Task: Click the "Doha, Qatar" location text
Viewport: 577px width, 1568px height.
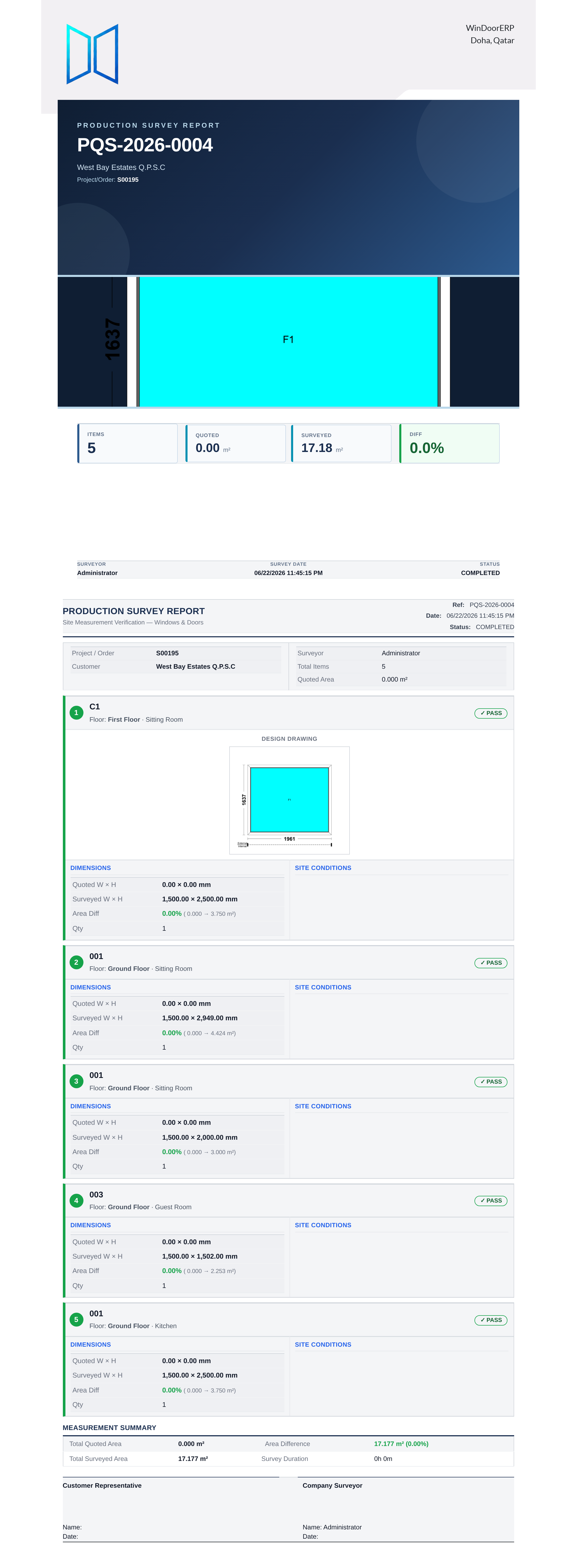Action: pos(492,41)
